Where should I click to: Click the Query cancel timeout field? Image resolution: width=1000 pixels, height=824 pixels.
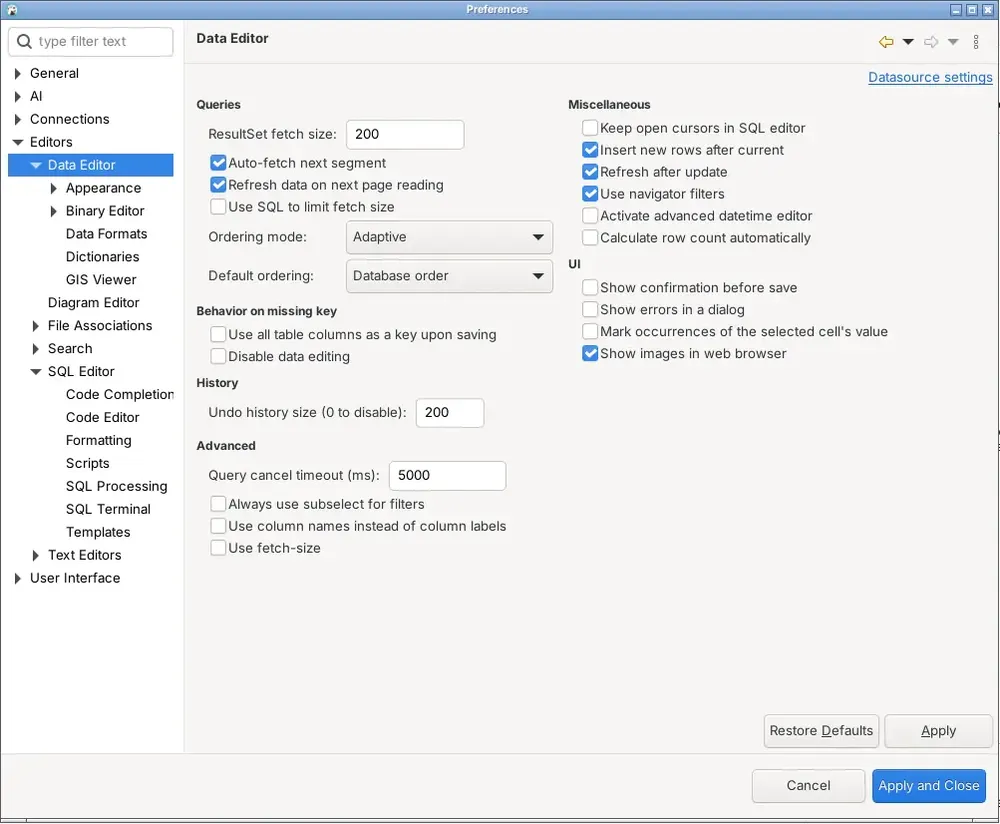tap(447, 476)
